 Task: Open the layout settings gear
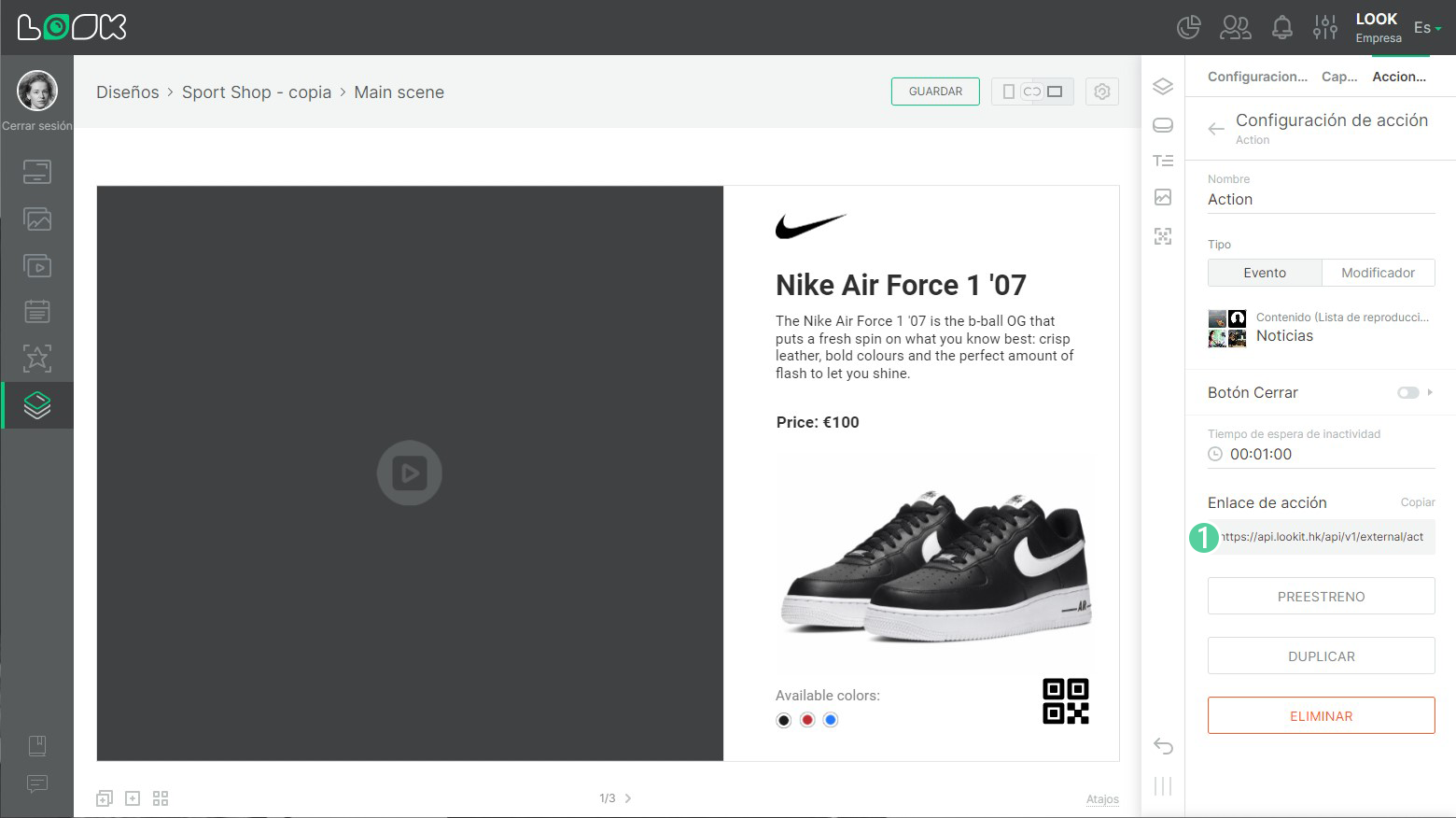coord(1102,92)
